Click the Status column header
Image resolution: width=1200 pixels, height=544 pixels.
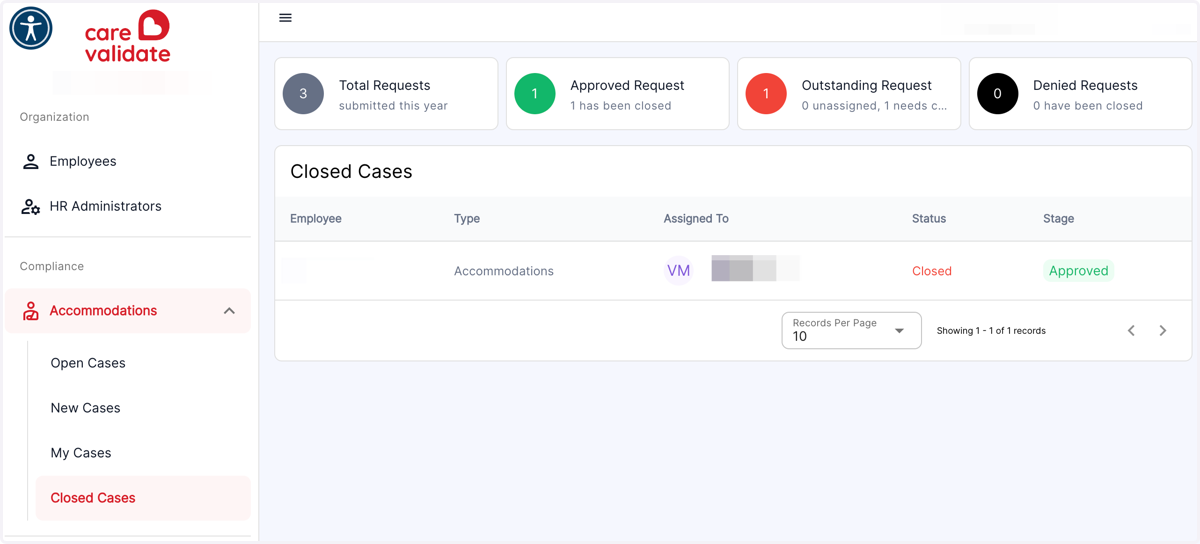pyautogui.click(x=929, y=219)
